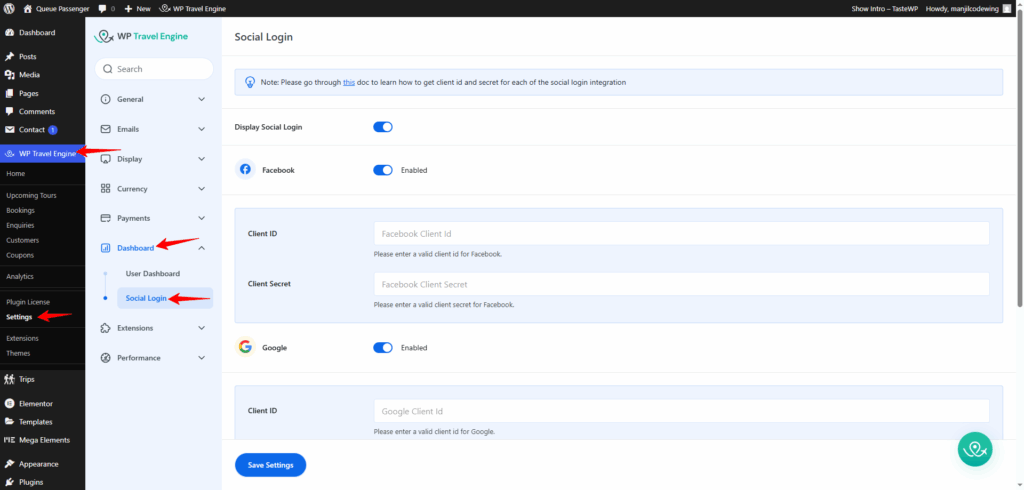This screenshot has width=1024, height=490.
Task: Click the Performance icon in settings sidebar
Action: pyautogui.click(x=106, y=358)
